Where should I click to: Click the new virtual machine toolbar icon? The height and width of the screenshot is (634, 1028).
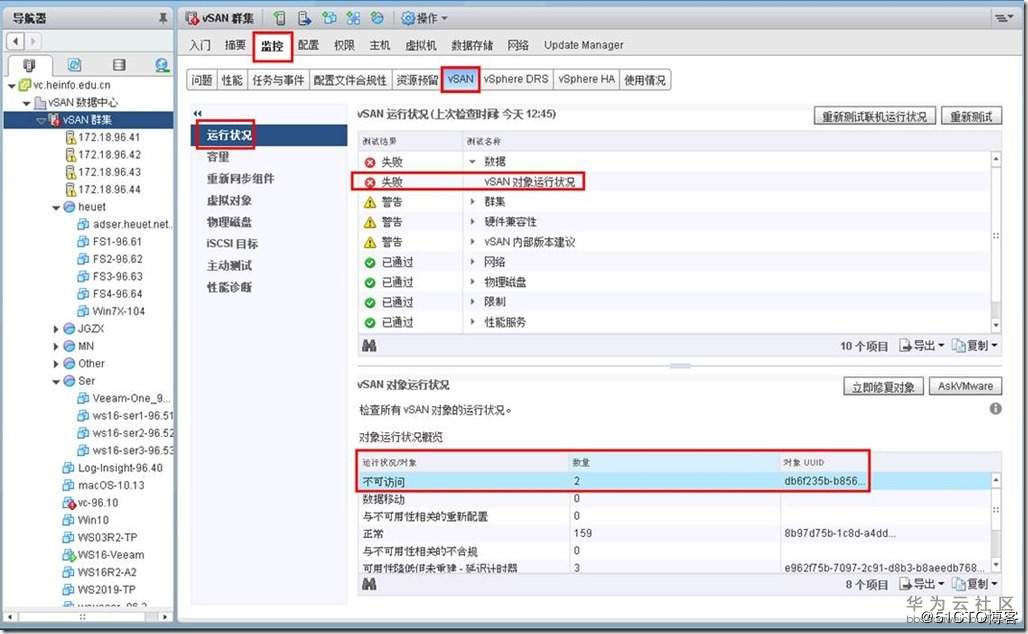(x=329, y=18)
